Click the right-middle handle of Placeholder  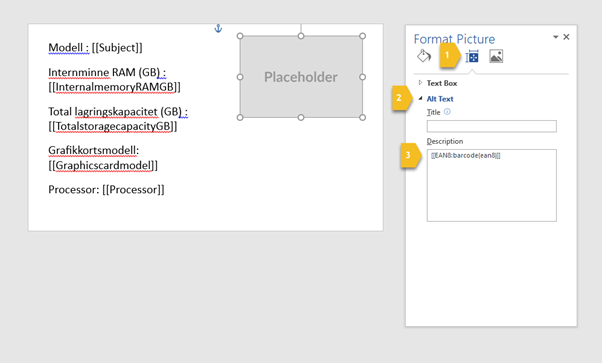(362, 77)
